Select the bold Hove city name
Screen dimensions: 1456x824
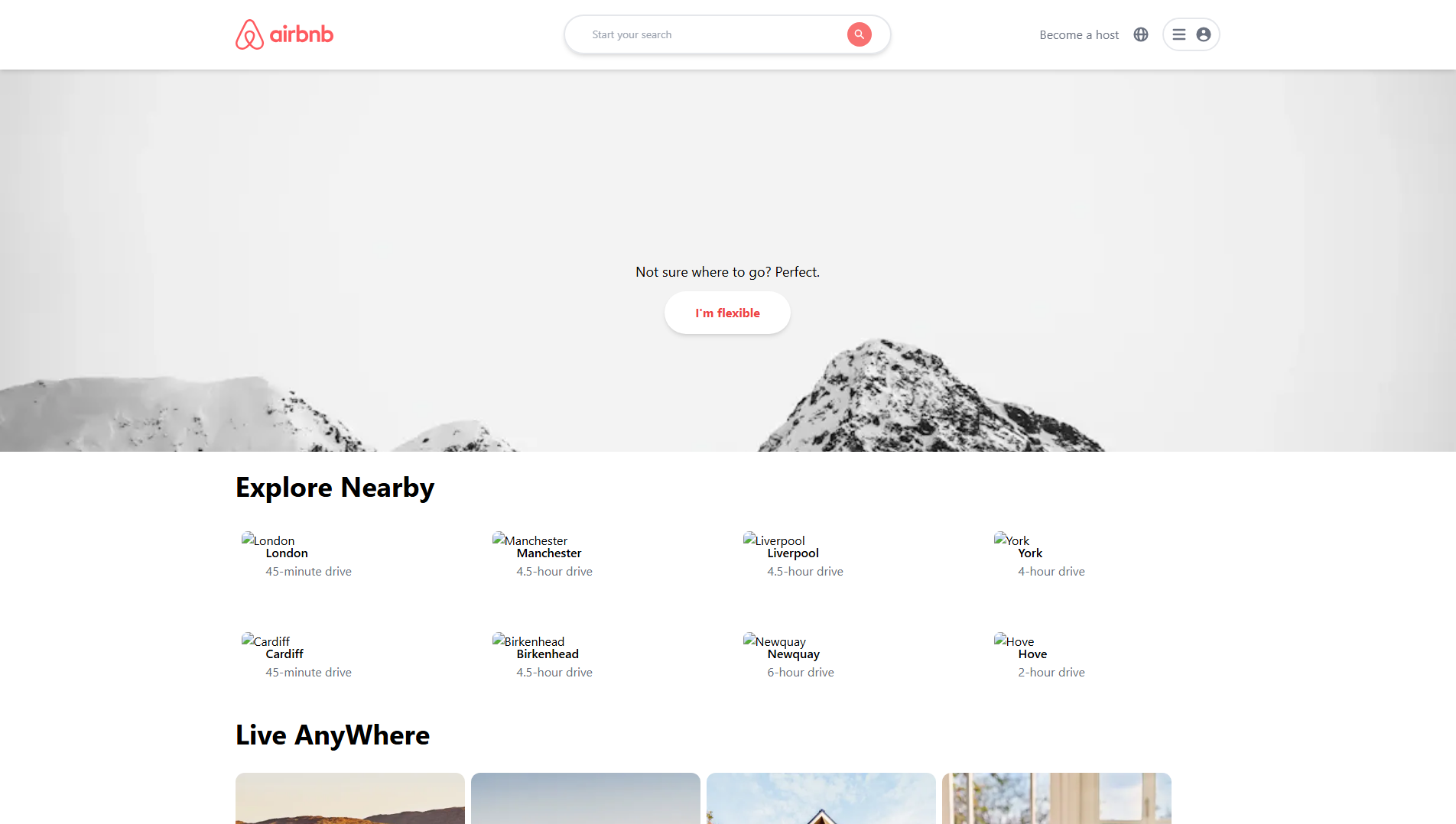1032,654
